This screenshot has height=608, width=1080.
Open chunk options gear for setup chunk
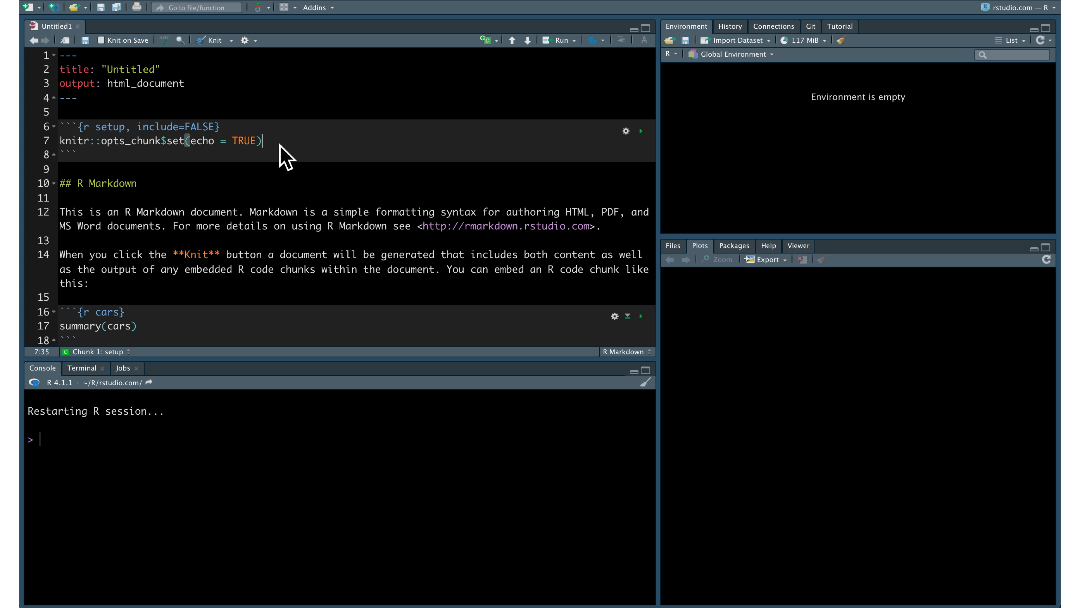(x=626, y=131)
